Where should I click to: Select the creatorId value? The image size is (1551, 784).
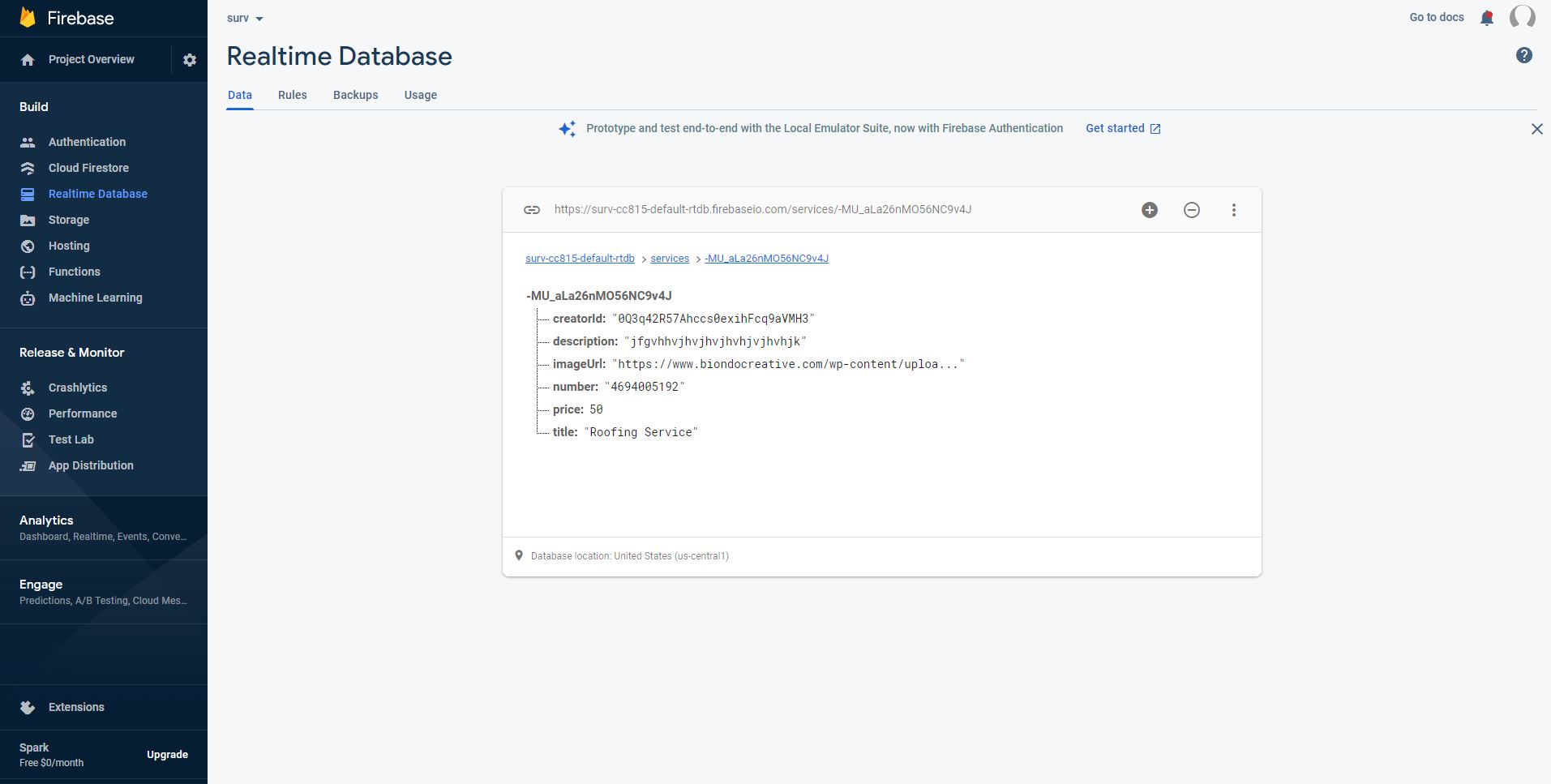coord(713,319)
